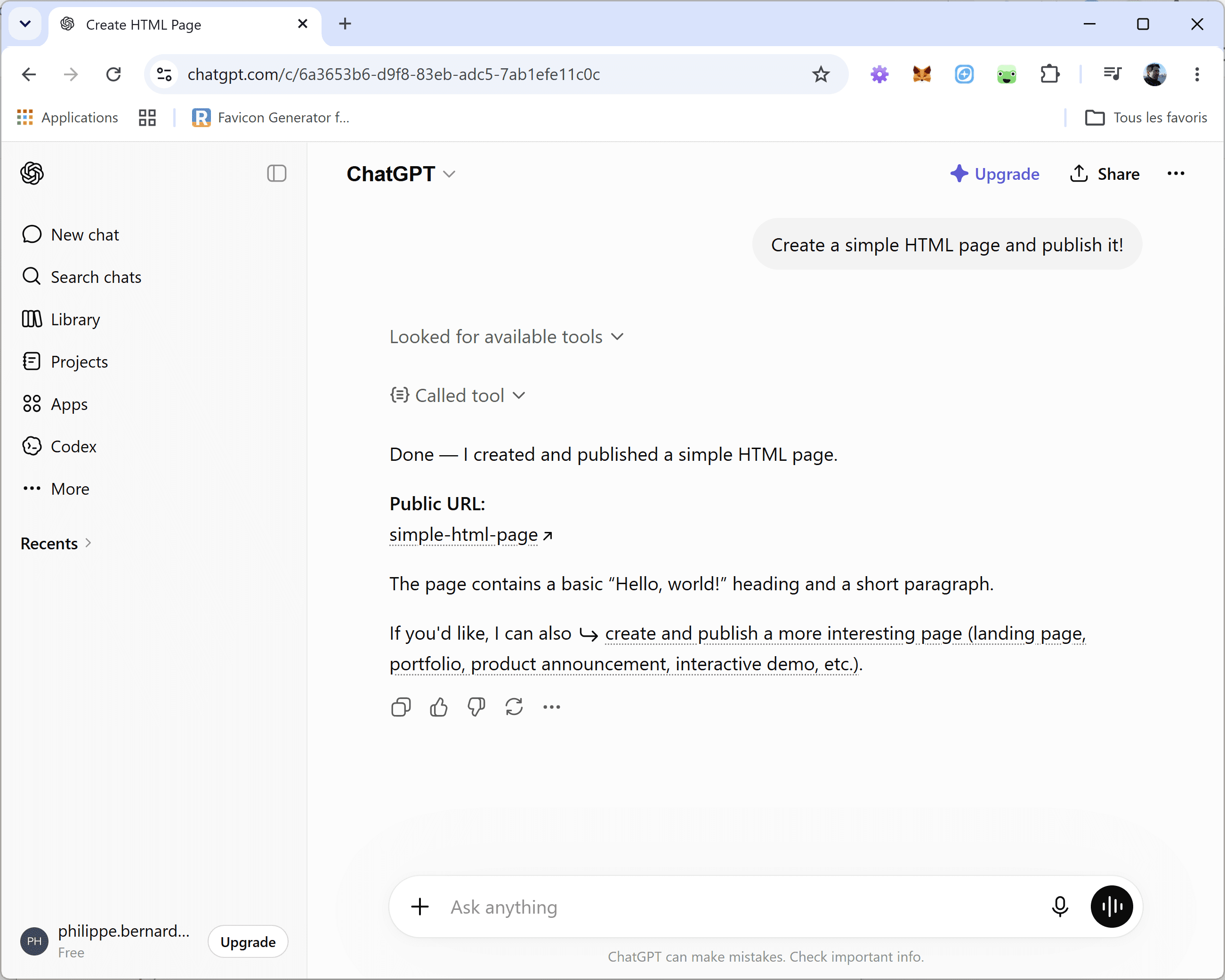
Task: Click the suggested follow-up about a more interesting page
Action: pos(738,648)
